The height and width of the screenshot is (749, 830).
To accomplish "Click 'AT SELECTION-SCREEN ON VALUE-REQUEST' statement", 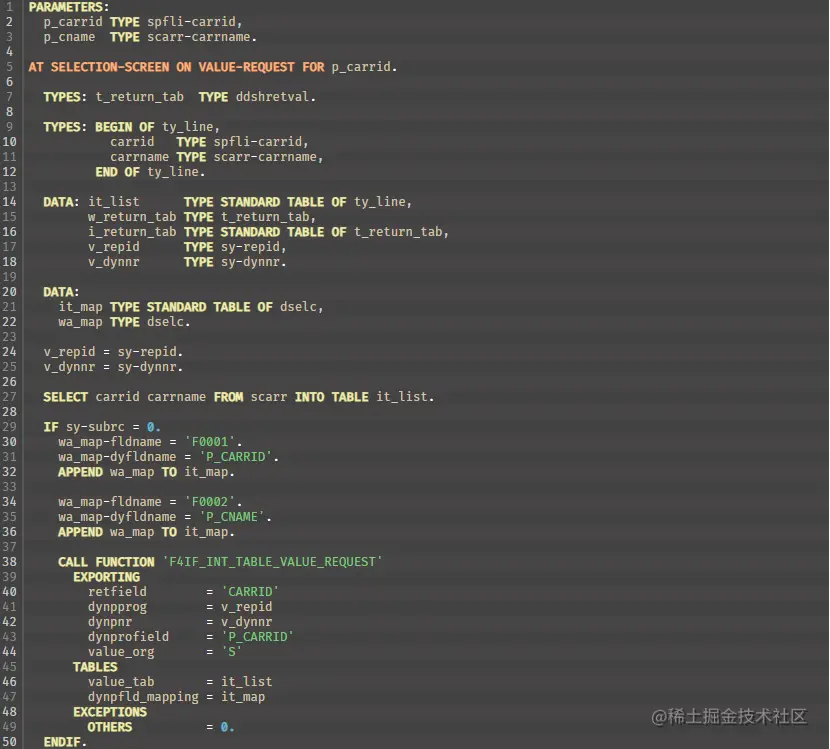I will pyautogui.click(x=161, y=67).
